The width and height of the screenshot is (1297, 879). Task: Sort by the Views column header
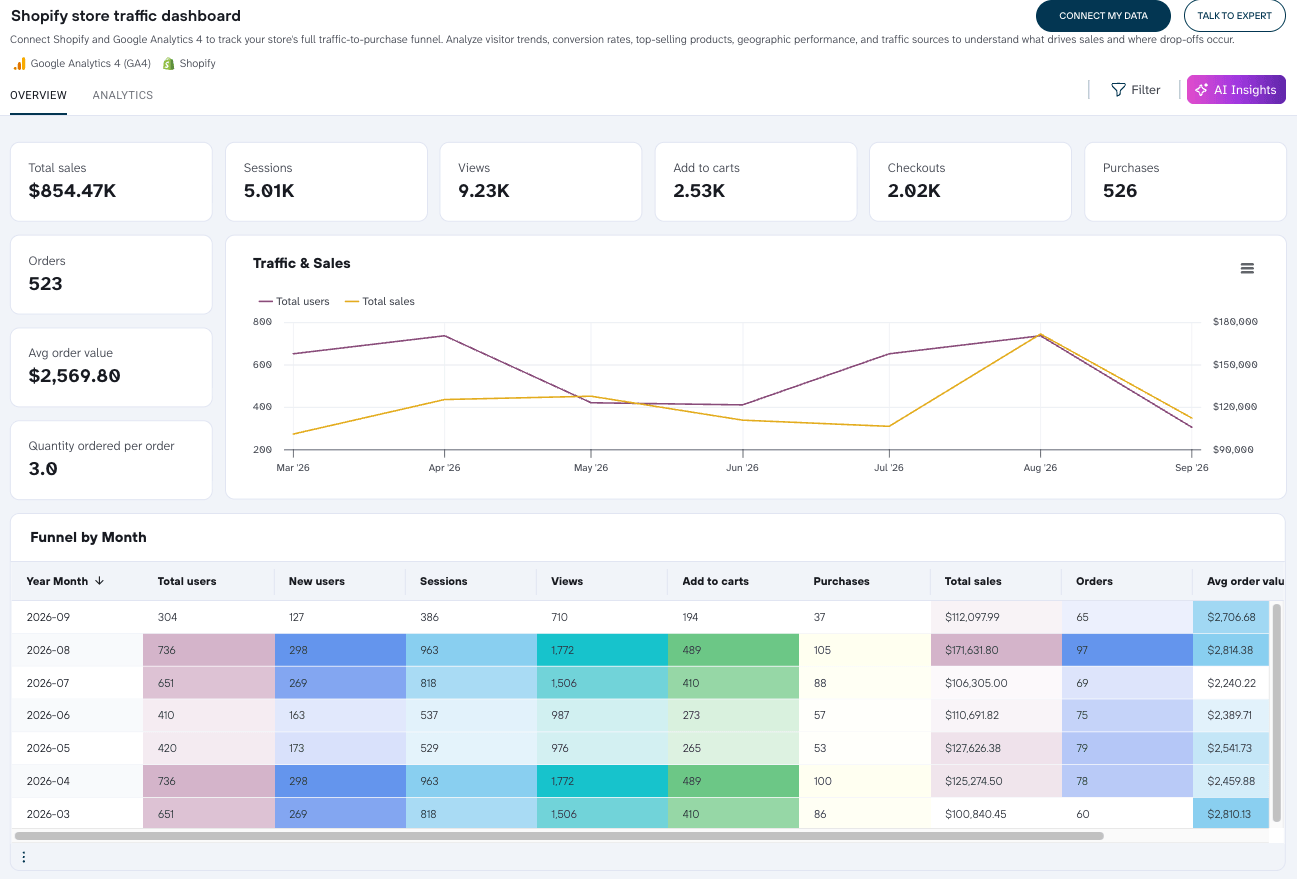point(601,581)
